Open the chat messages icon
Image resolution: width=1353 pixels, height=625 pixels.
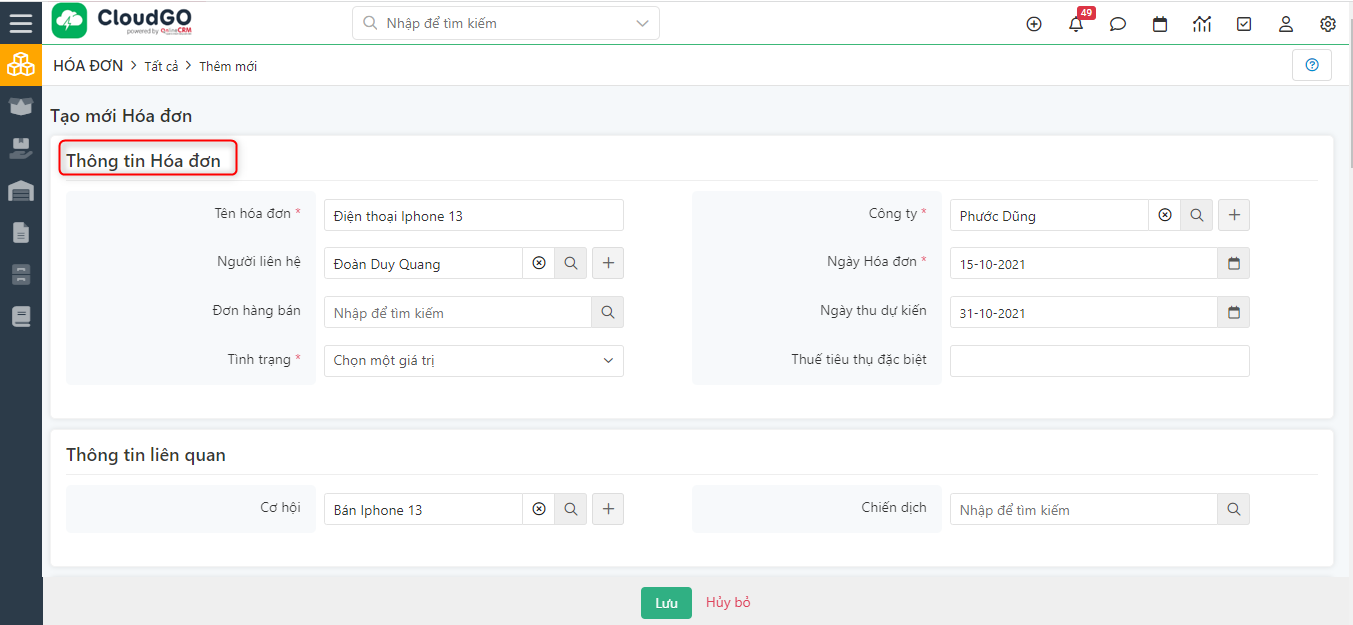click(x=1118, y=24)
